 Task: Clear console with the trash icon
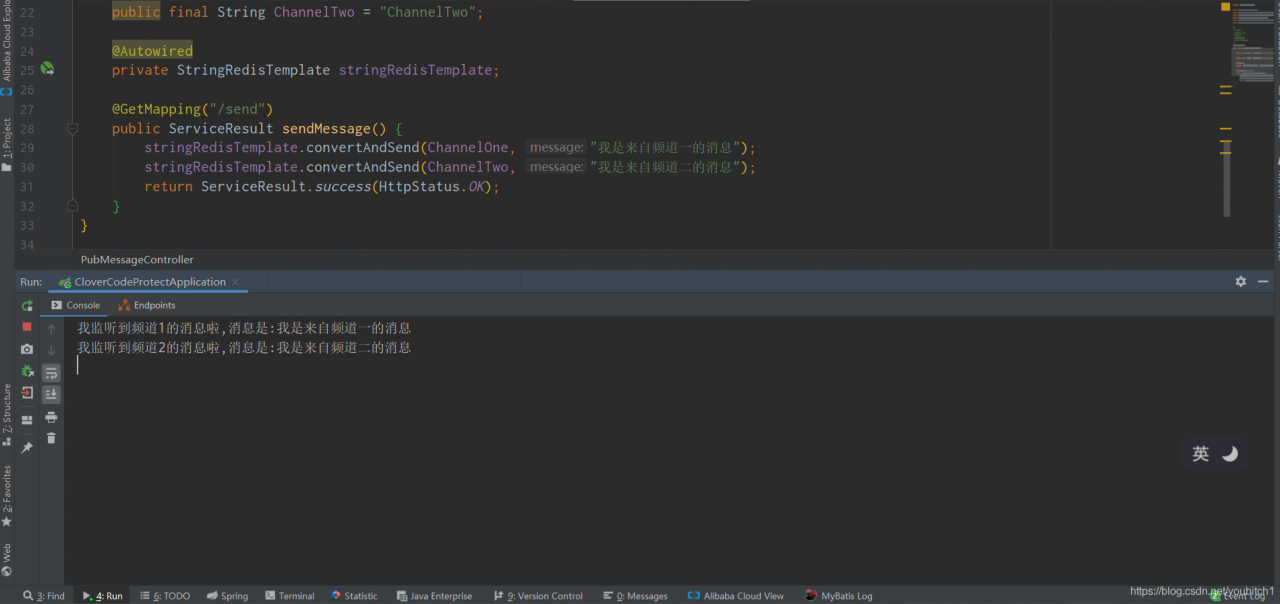click(51, 438)
